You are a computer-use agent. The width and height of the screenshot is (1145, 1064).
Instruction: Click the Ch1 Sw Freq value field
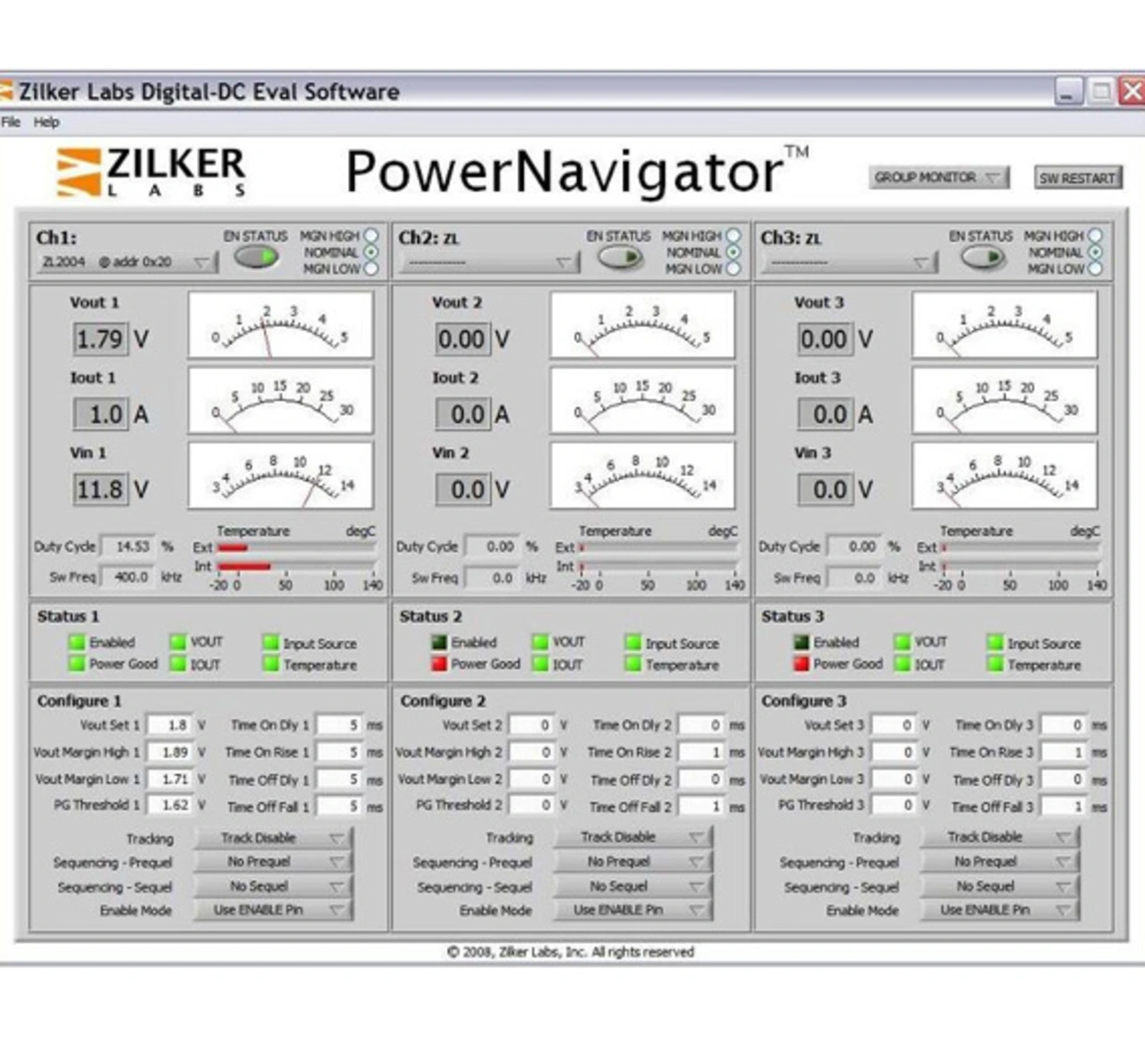coord(128,578)
